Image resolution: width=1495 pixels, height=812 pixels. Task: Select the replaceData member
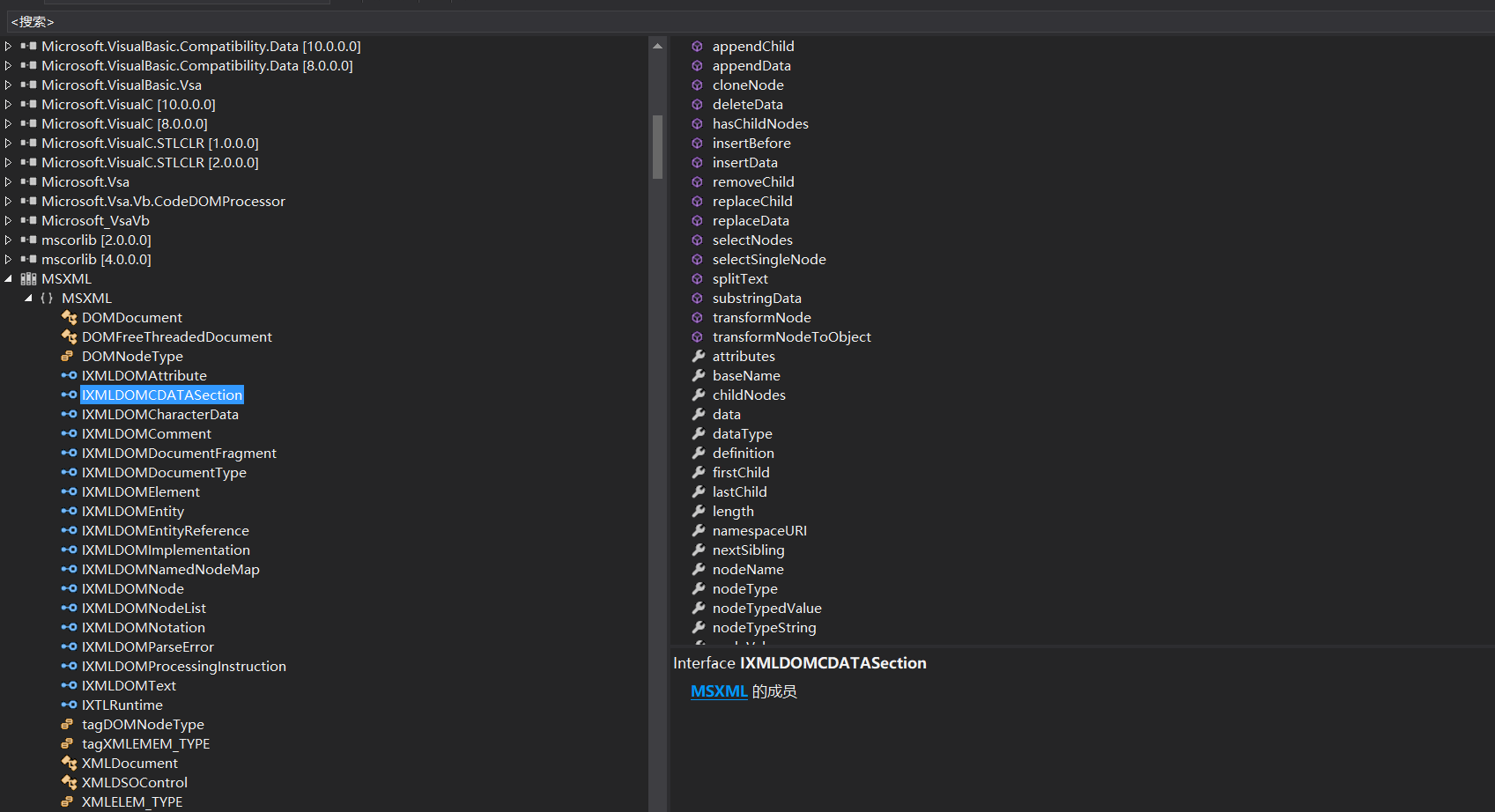tap(751, 220)
